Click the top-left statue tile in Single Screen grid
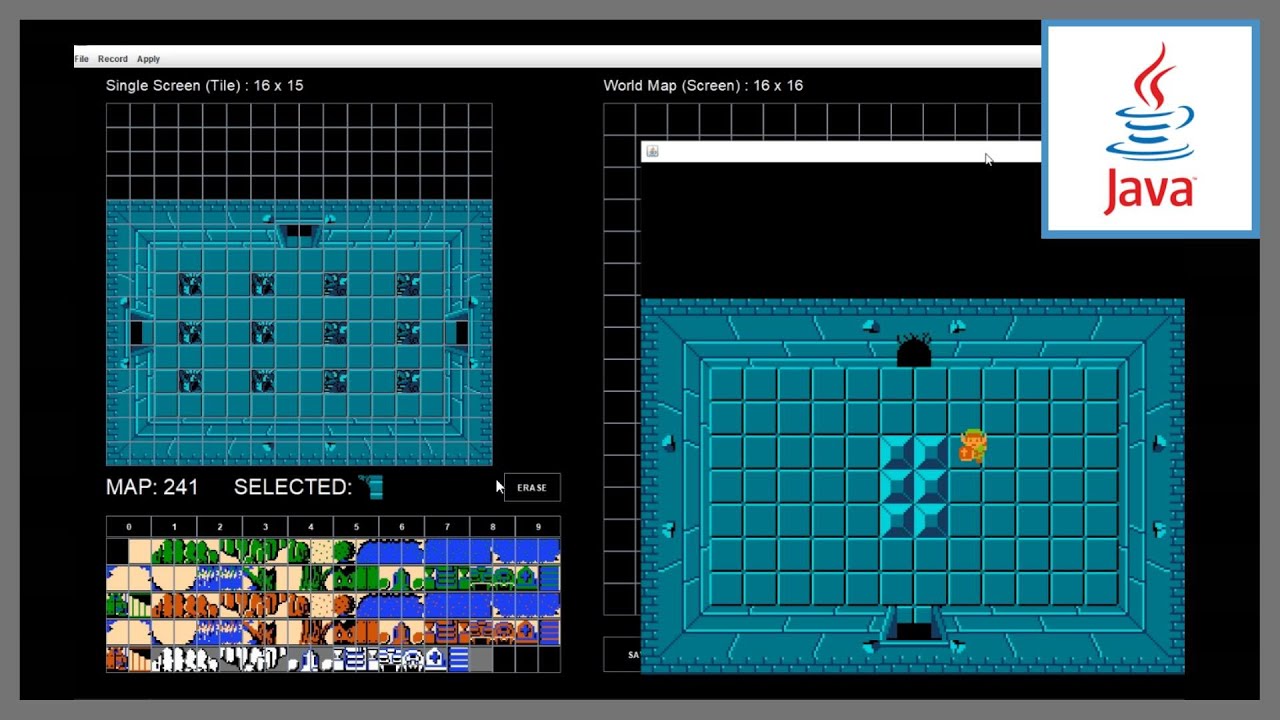The image size is (1280, 720). click(190, 284)
